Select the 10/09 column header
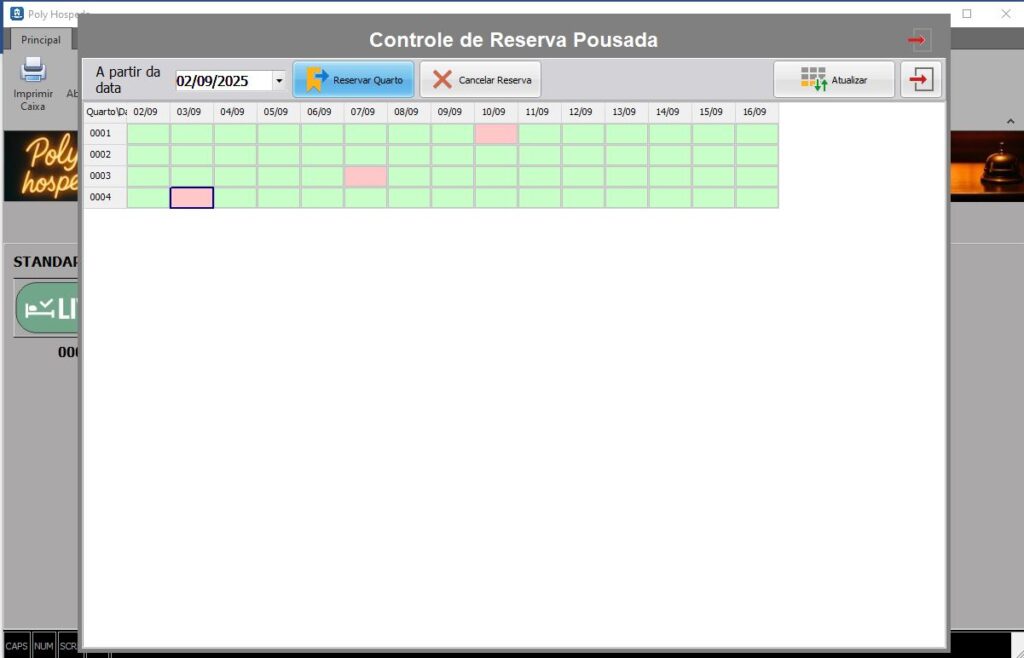 [495, 112]
